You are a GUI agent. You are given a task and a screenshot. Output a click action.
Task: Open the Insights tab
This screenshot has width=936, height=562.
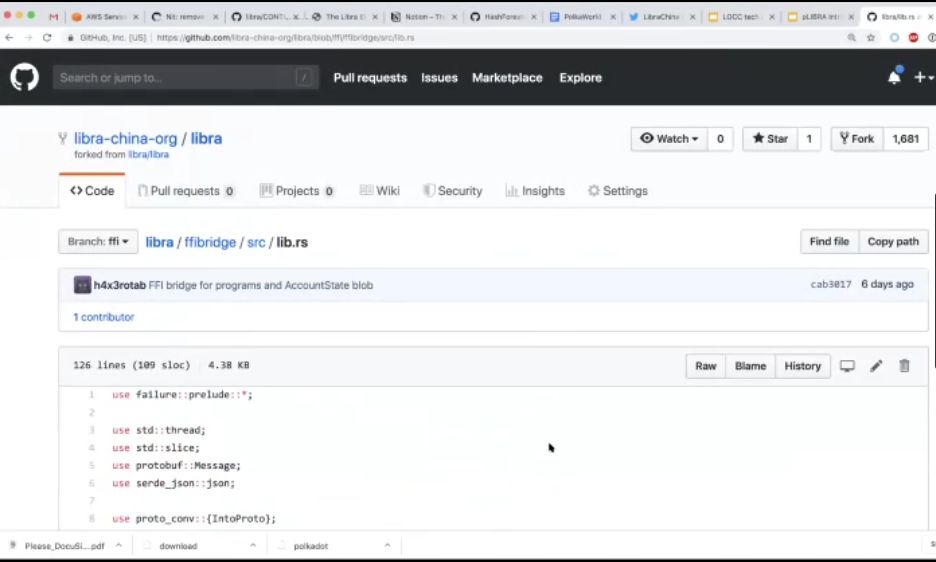(535, 191)
